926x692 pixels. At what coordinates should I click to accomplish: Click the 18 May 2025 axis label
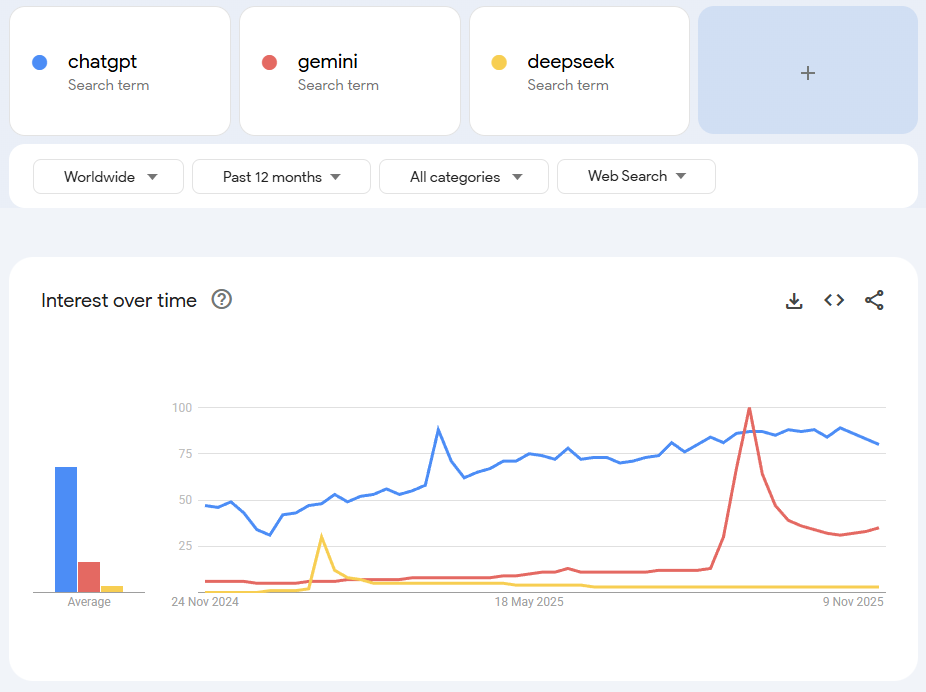[x=529, y=602]
